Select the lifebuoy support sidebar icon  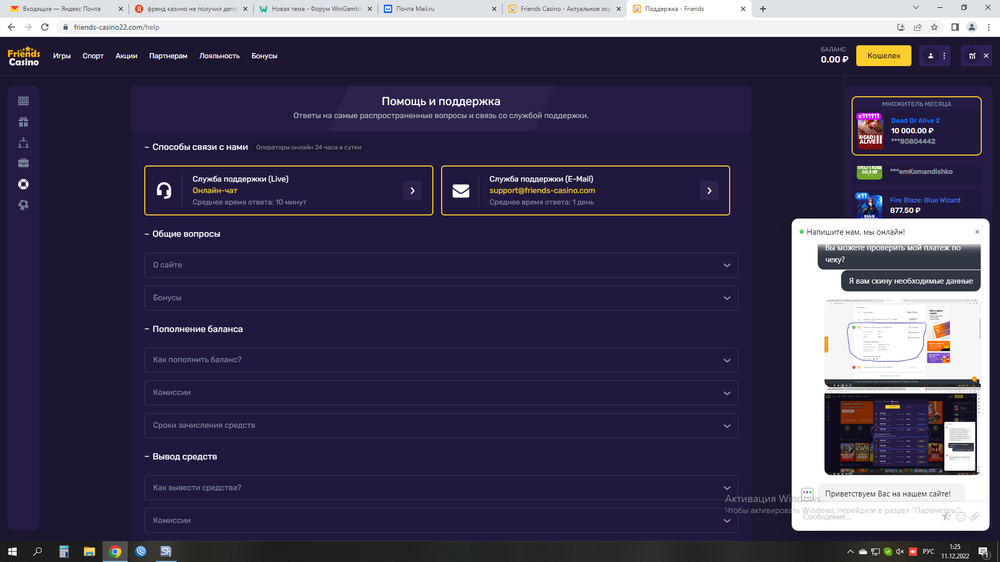coord(23,184)
